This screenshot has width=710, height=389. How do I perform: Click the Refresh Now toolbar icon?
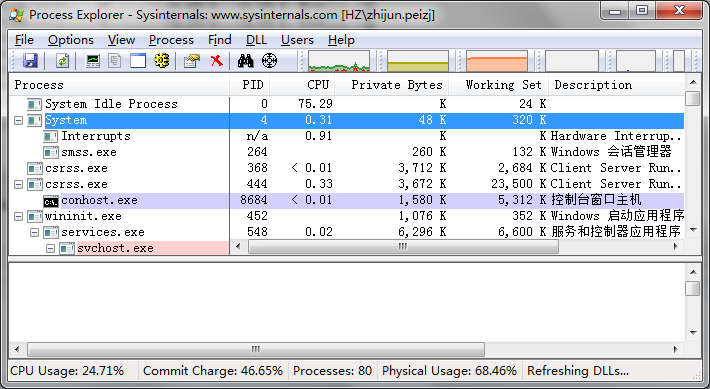[x=62, y=60]
